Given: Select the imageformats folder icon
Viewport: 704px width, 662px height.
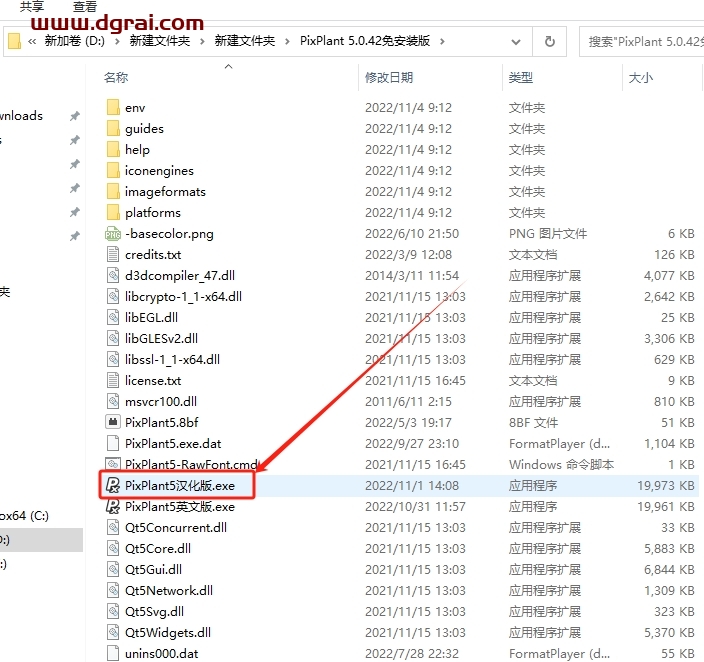Looking at the screenshot, I should click(x=113, y=192).
